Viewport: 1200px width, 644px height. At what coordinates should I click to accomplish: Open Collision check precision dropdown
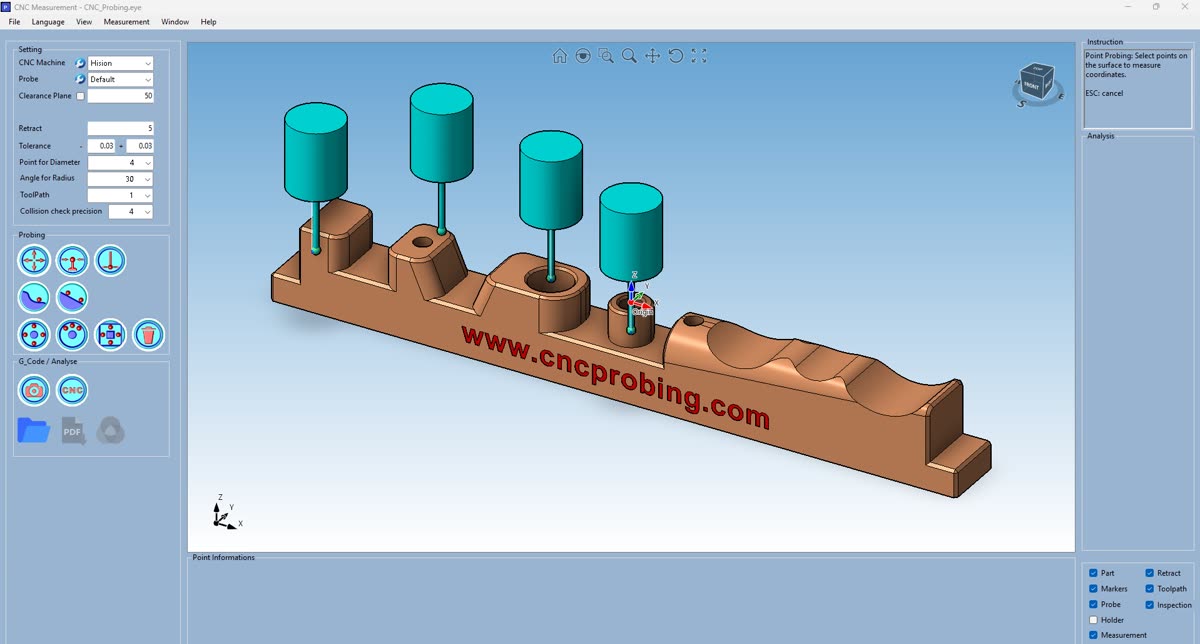tap(131, 211)
